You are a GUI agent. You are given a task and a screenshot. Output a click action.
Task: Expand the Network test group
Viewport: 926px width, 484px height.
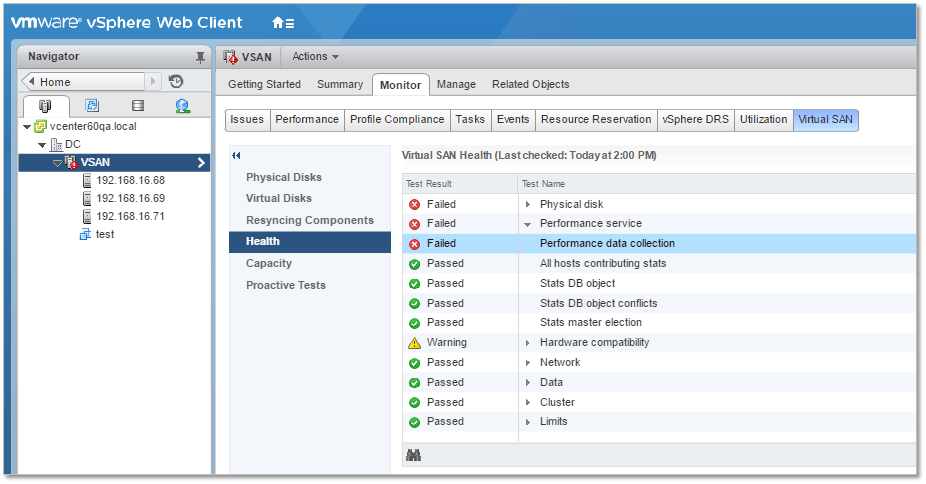(528, 362)
